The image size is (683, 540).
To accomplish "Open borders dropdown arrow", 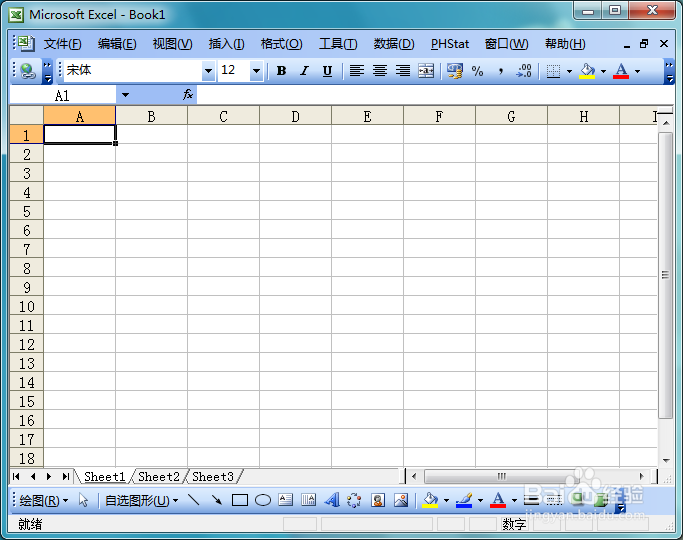I will coord(569,71).
